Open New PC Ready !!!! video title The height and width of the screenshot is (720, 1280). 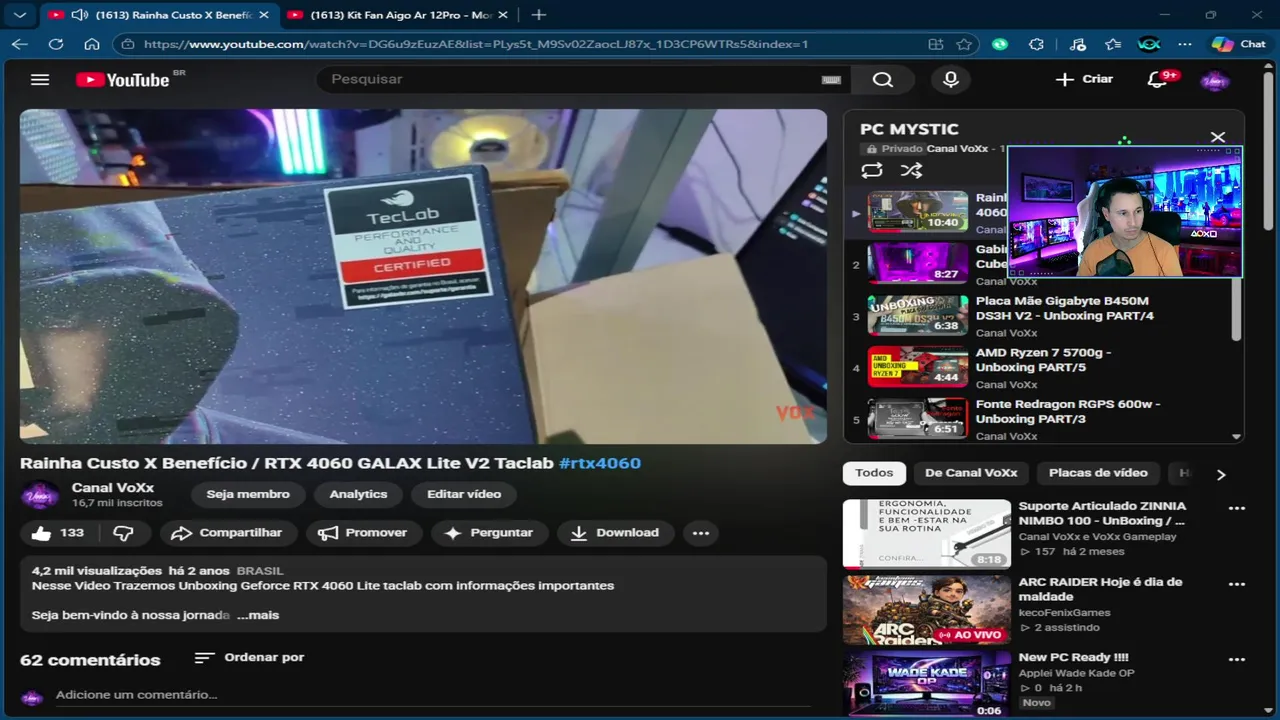pyautogui.click(x=1073, y=657)
